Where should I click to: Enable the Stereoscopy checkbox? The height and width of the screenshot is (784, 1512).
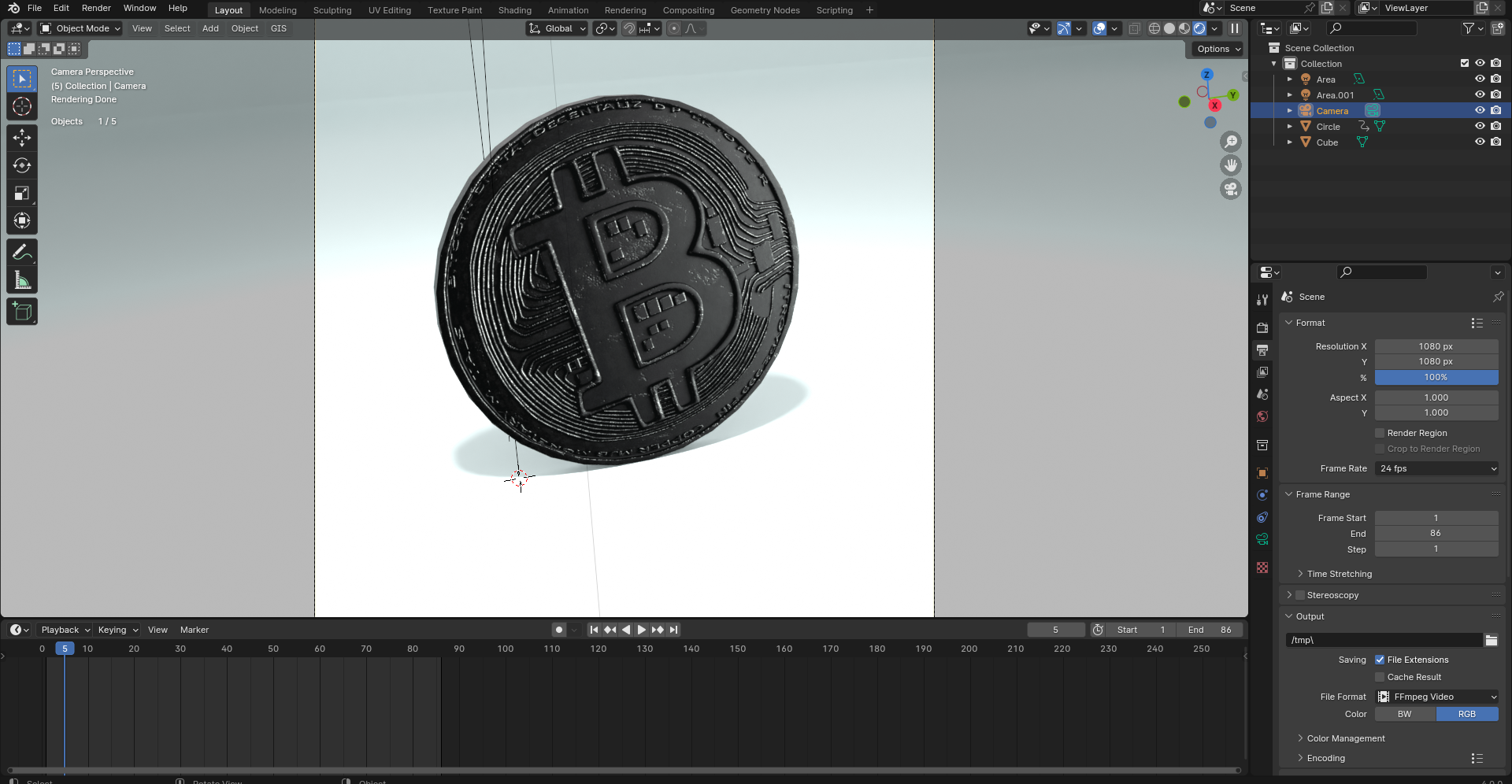(1300, 595)
